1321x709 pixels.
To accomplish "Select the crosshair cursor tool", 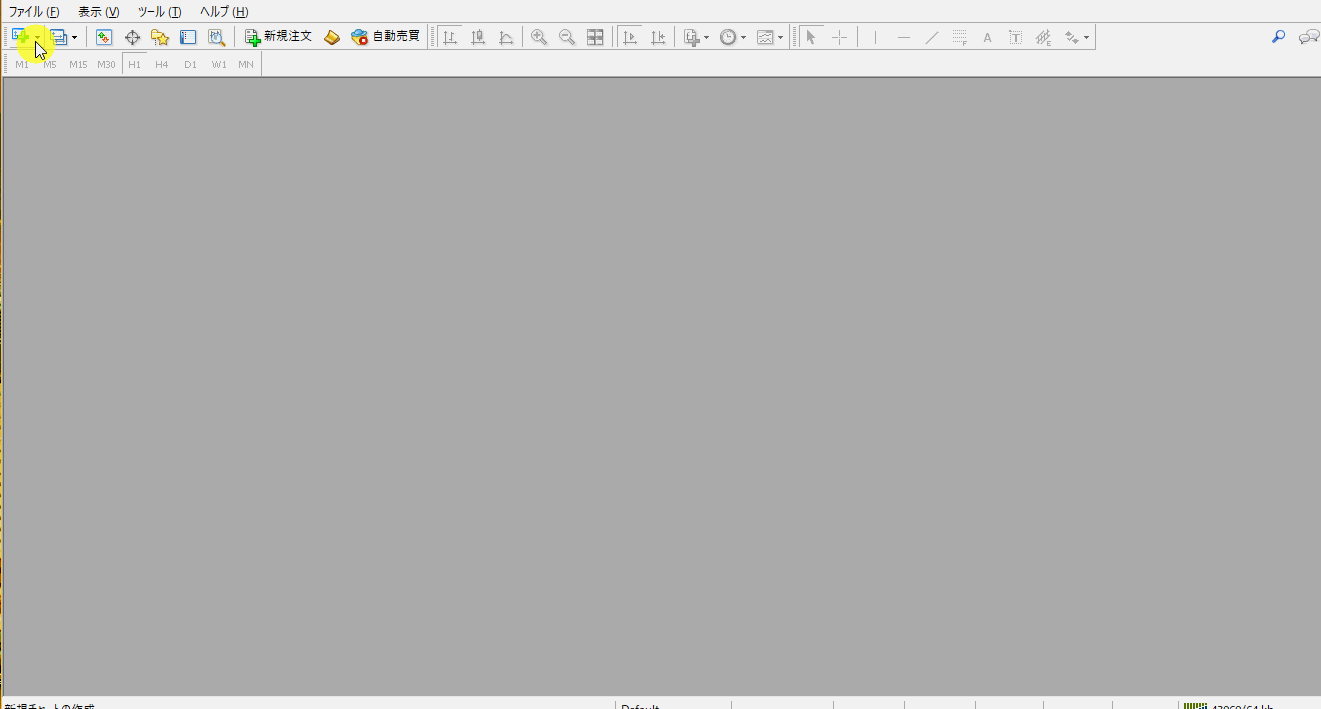I will pos(839,37).
